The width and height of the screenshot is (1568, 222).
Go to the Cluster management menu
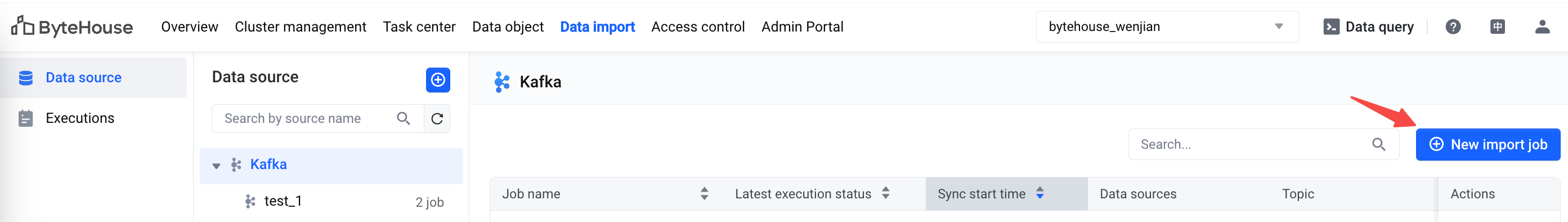tap(300, 27)
